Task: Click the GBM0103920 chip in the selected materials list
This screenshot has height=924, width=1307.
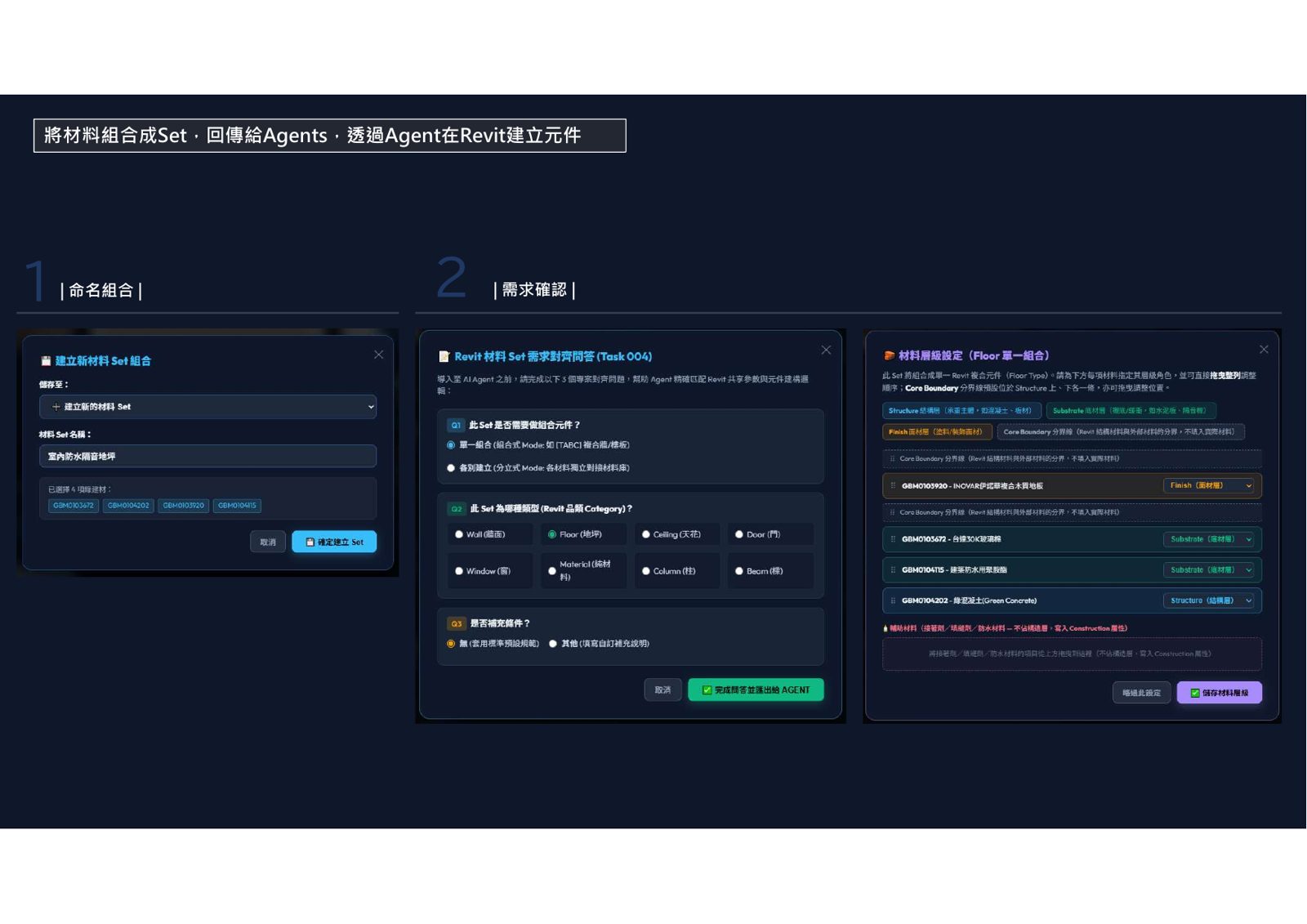Action: point(183,506)
